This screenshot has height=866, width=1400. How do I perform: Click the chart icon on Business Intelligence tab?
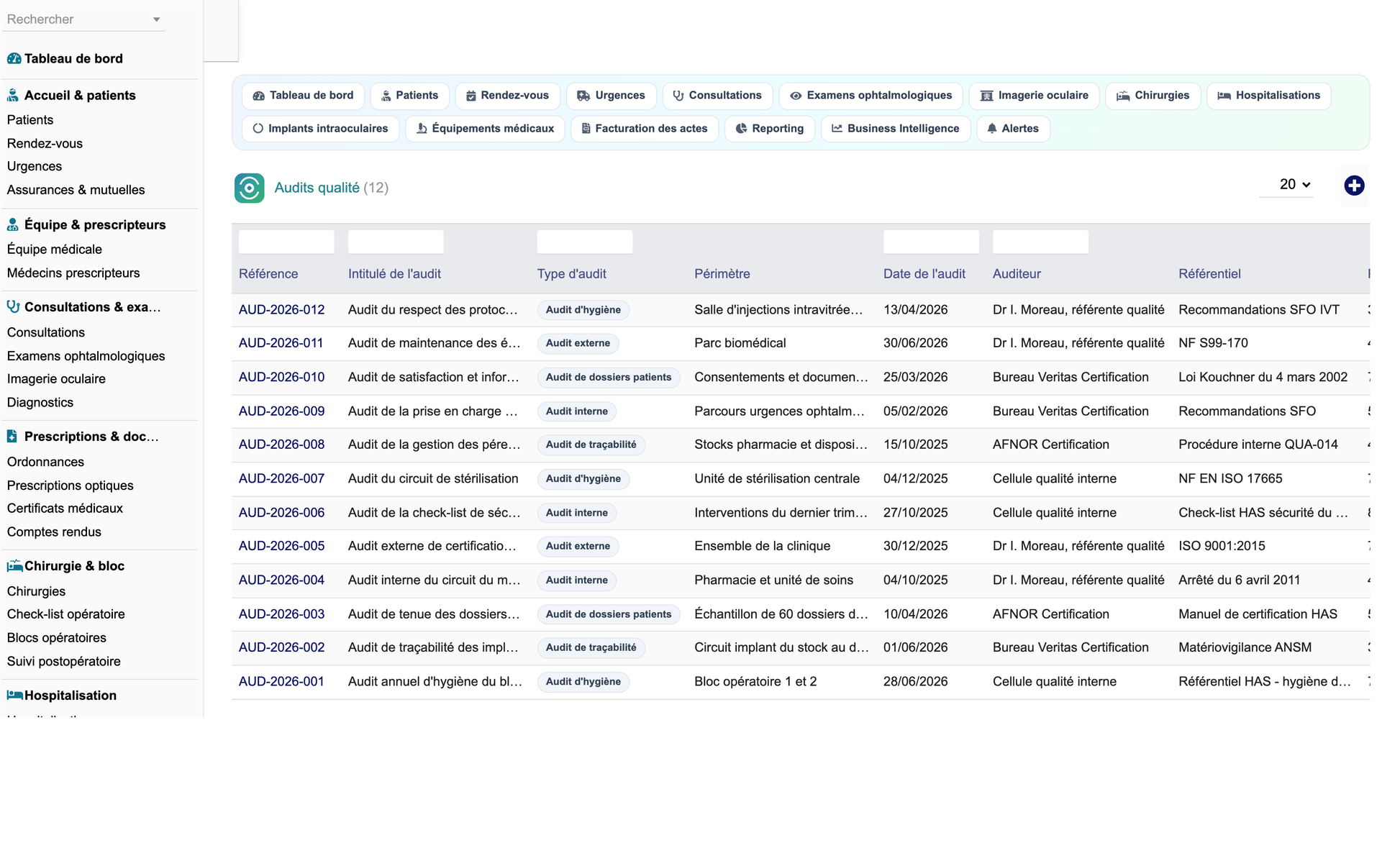point(837,129)
